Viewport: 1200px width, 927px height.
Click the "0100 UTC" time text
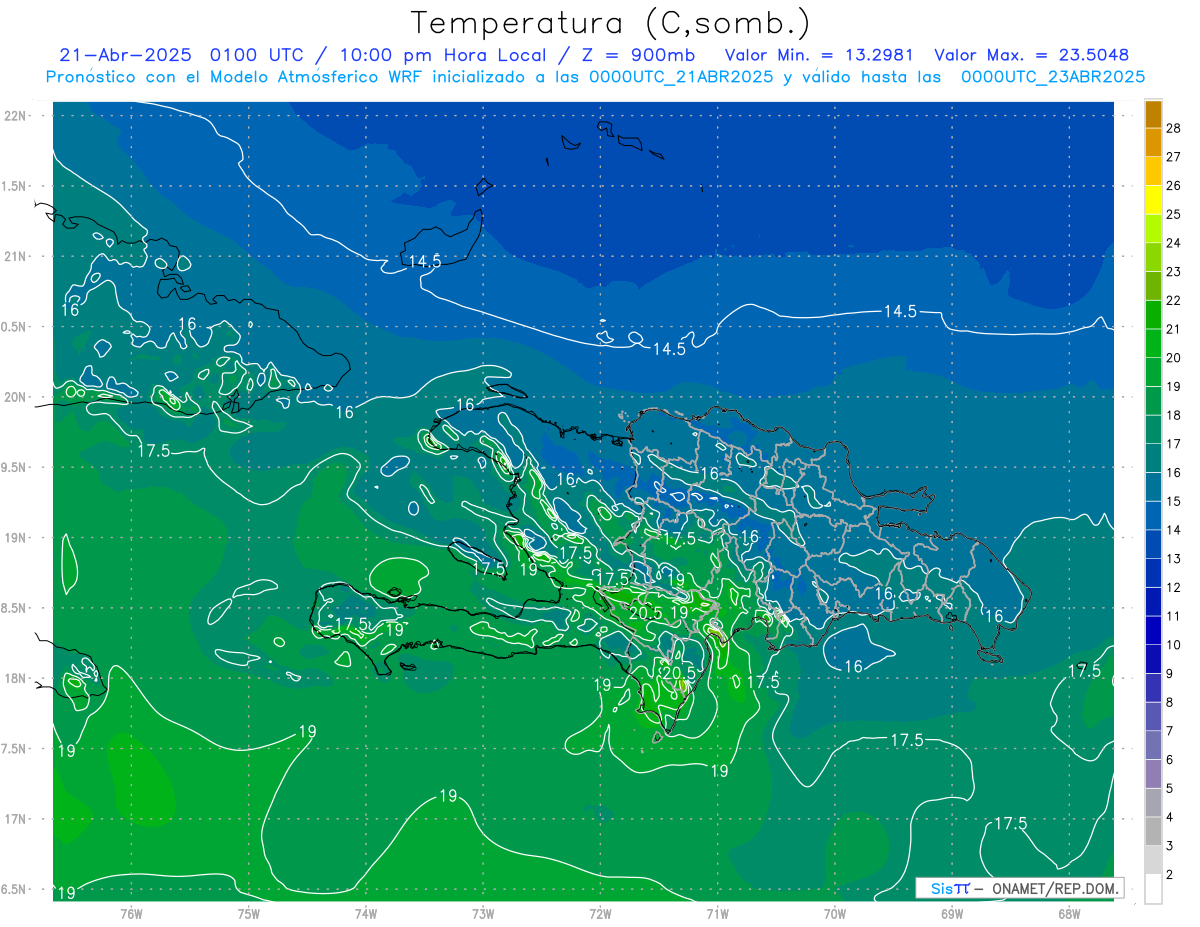258,55
